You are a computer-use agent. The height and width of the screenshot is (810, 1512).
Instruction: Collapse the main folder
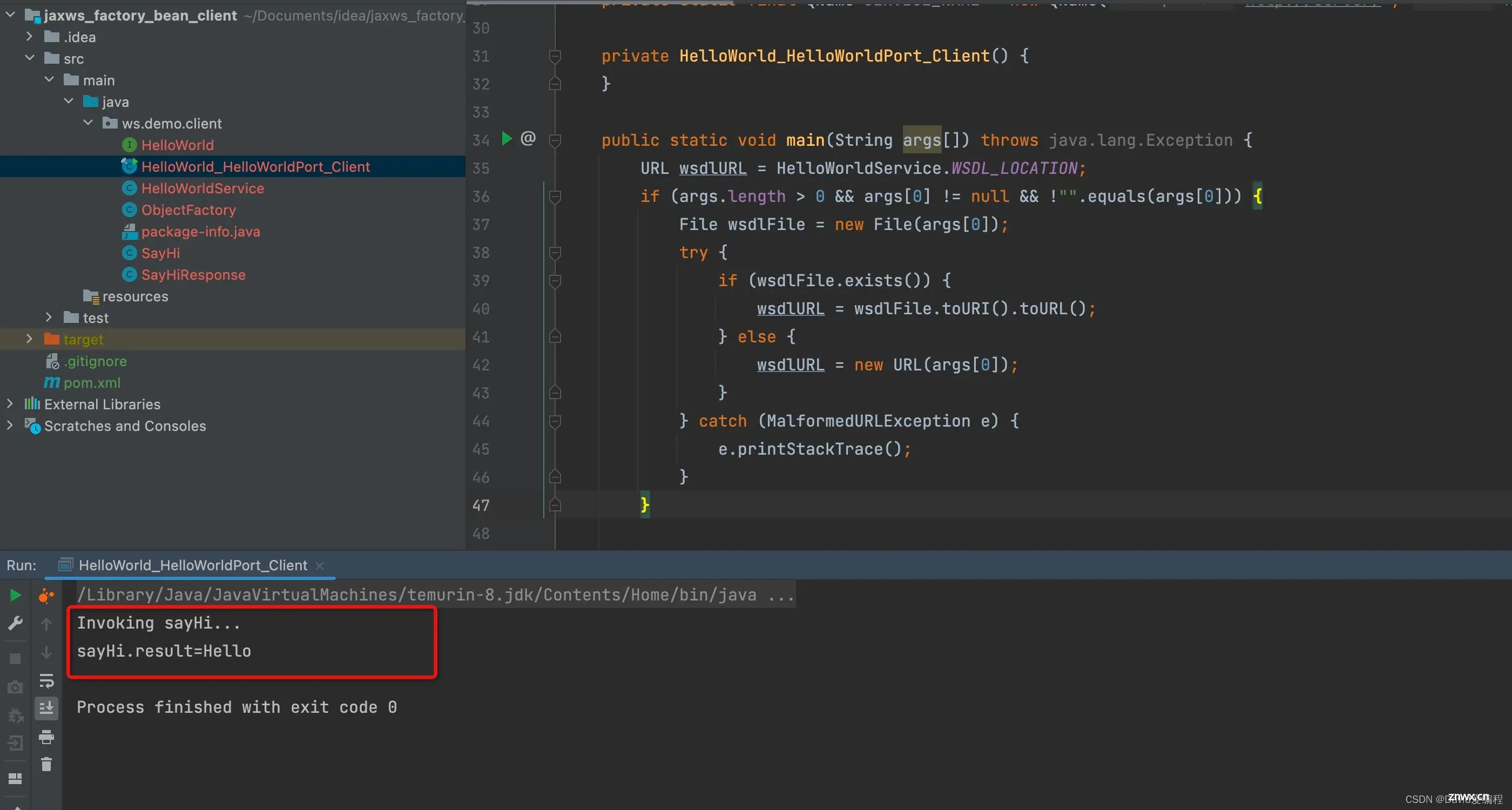[x=49, y=79]
